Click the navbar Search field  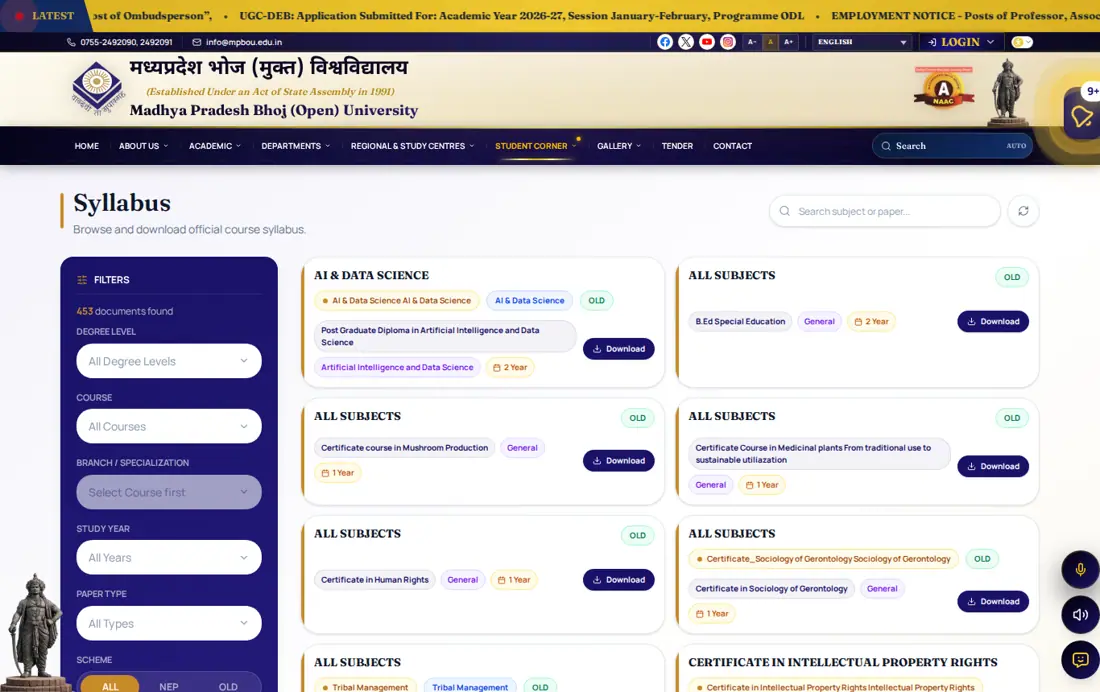pos(952,146)
